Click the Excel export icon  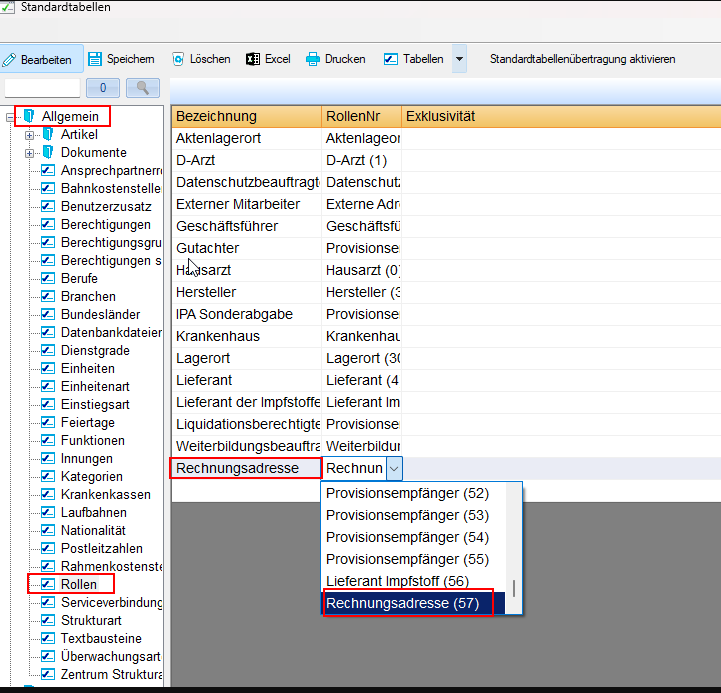253,59
